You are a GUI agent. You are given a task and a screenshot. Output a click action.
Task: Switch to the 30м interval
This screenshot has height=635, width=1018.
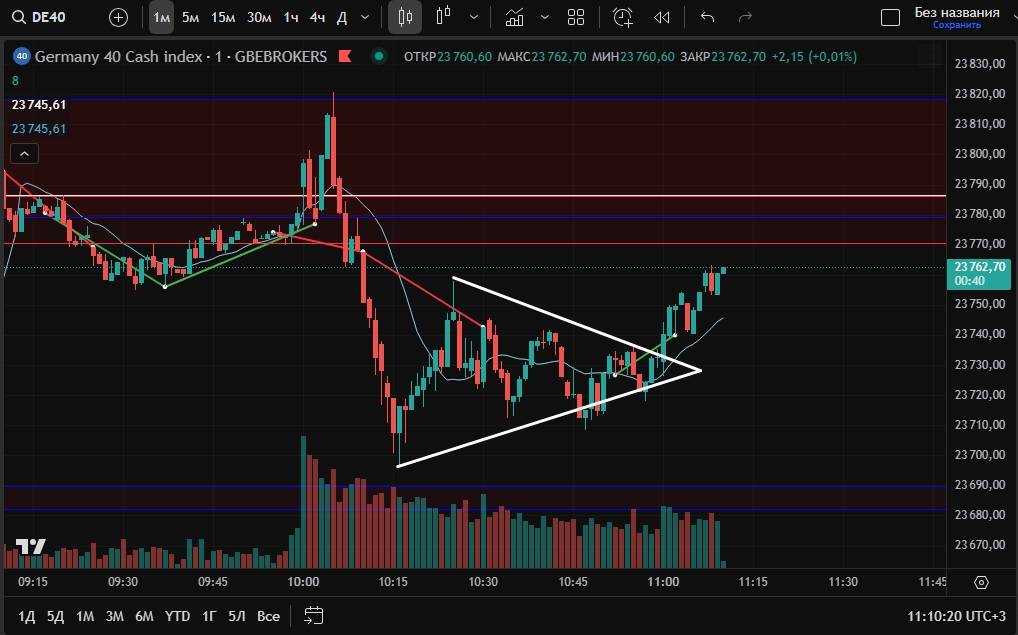(259, 18)
